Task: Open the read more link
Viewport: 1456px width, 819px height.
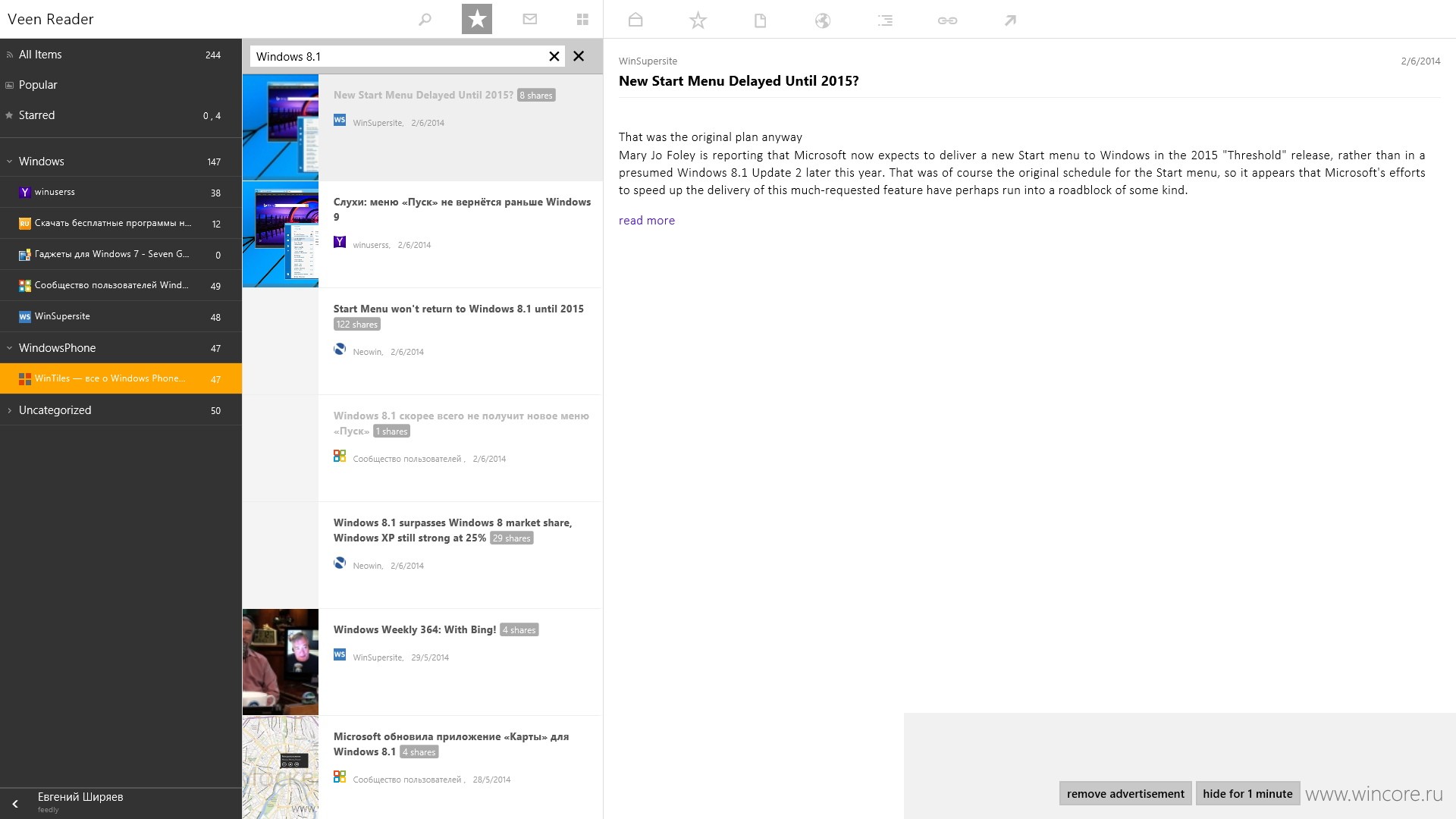Action: (x=647, y=221)
